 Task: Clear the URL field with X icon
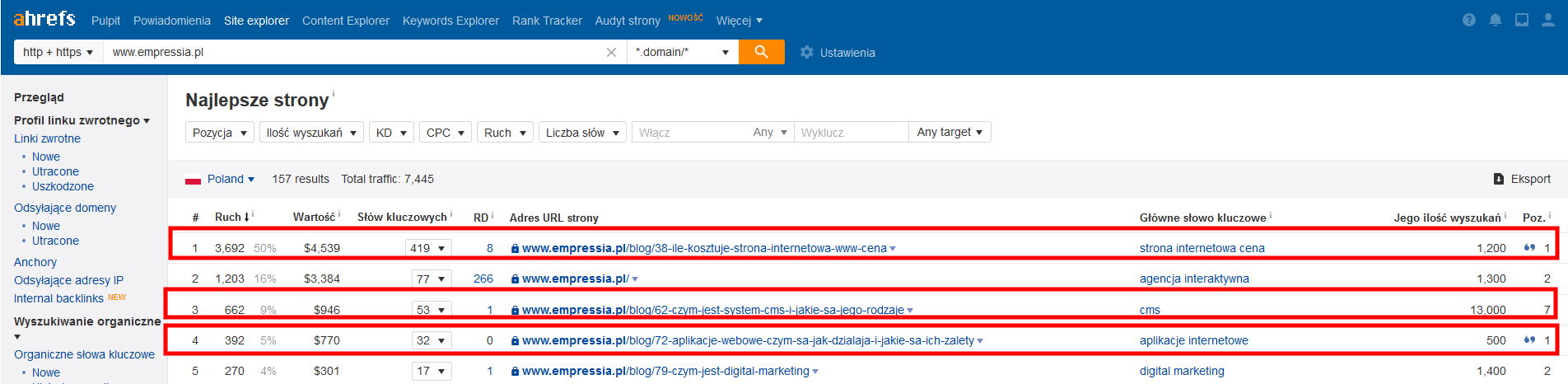(x=611, y=52)
